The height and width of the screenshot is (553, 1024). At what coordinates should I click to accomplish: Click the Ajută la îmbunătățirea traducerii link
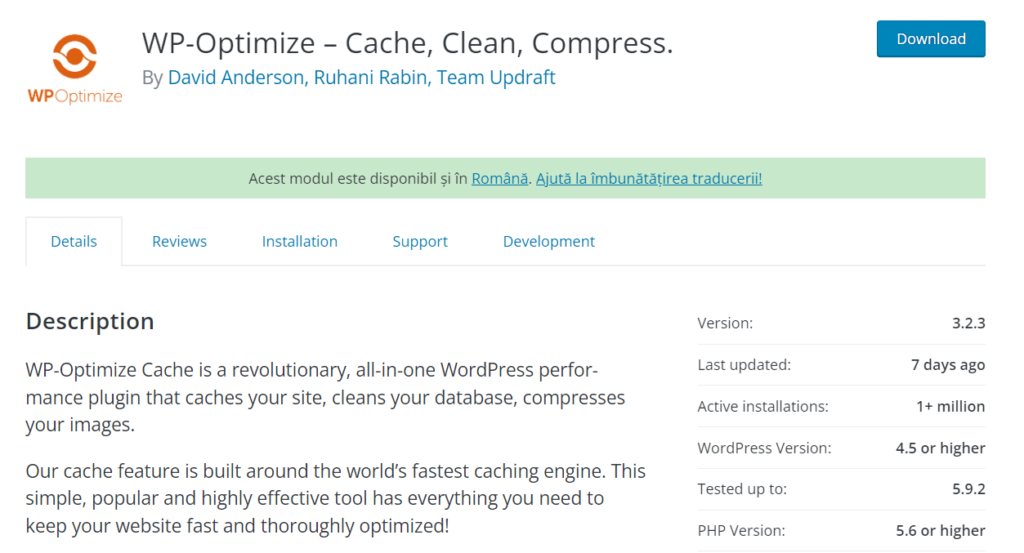click(x=649, y=178)
